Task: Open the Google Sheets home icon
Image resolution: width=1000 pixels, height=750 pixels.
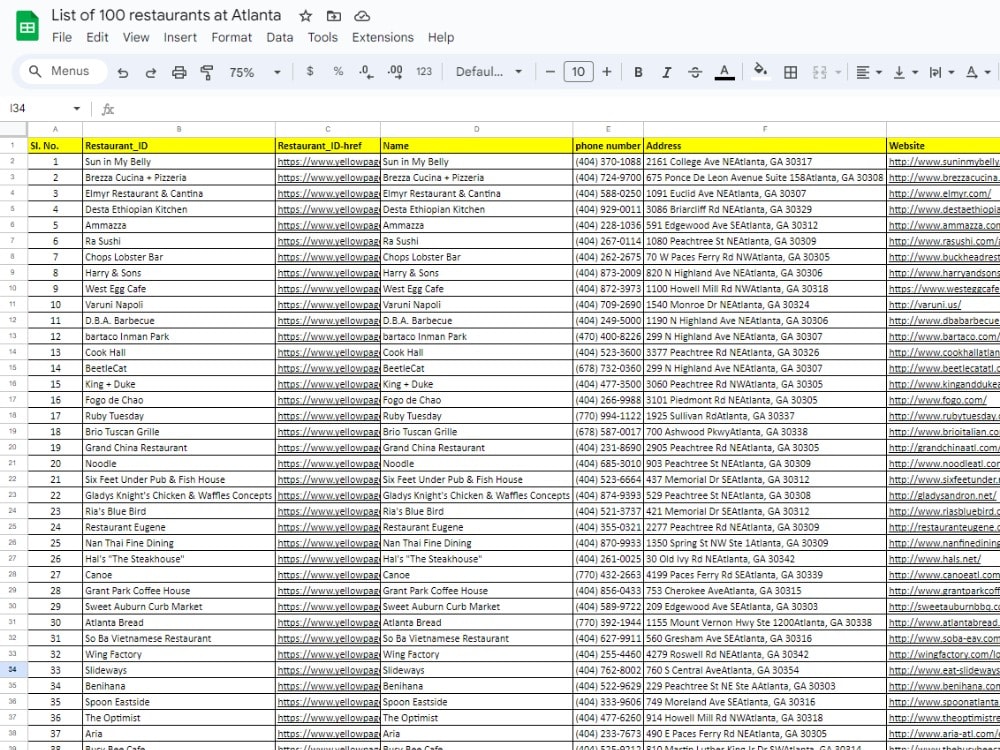Action: (x=27, y=26)
